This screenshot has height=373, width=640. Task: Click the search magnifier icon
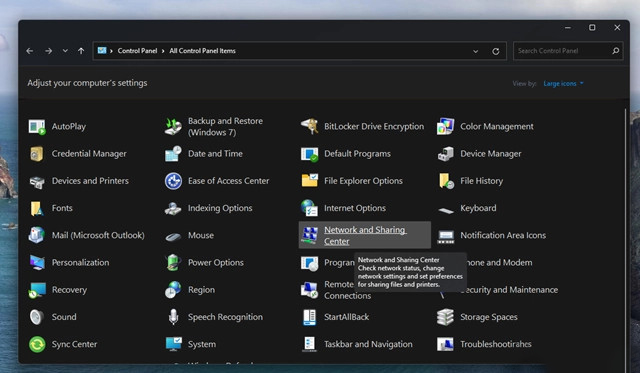tap(616, 51)
